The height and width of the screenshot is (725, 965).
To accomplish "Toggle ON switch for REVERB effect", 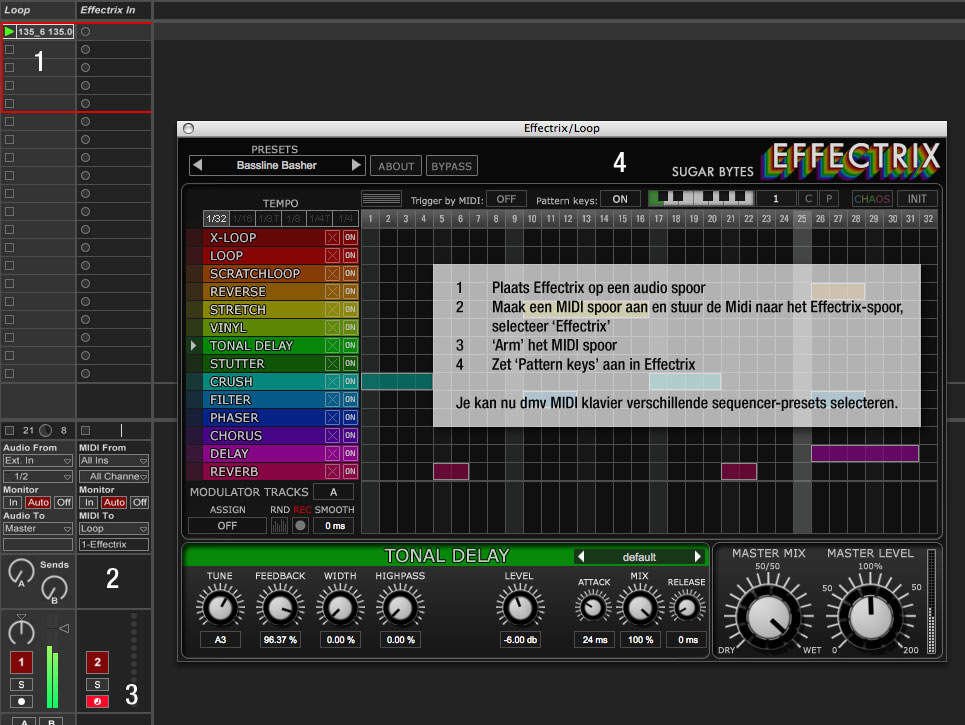I will point(350,471).
